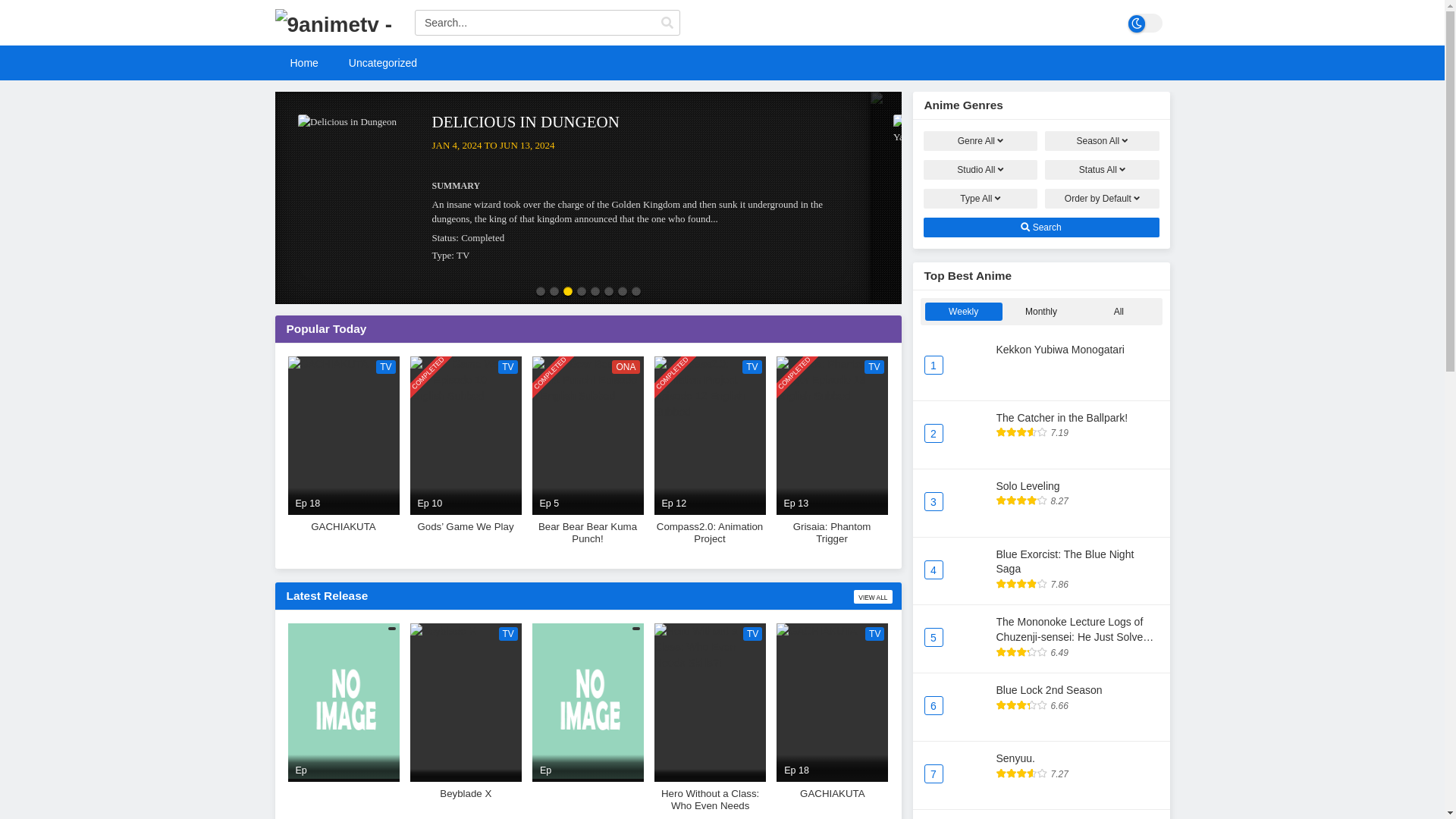The height and width of the screenshot is (819, 1456).
Task: Open the Season All dropdown
Action: click(x=1101, y=141)
